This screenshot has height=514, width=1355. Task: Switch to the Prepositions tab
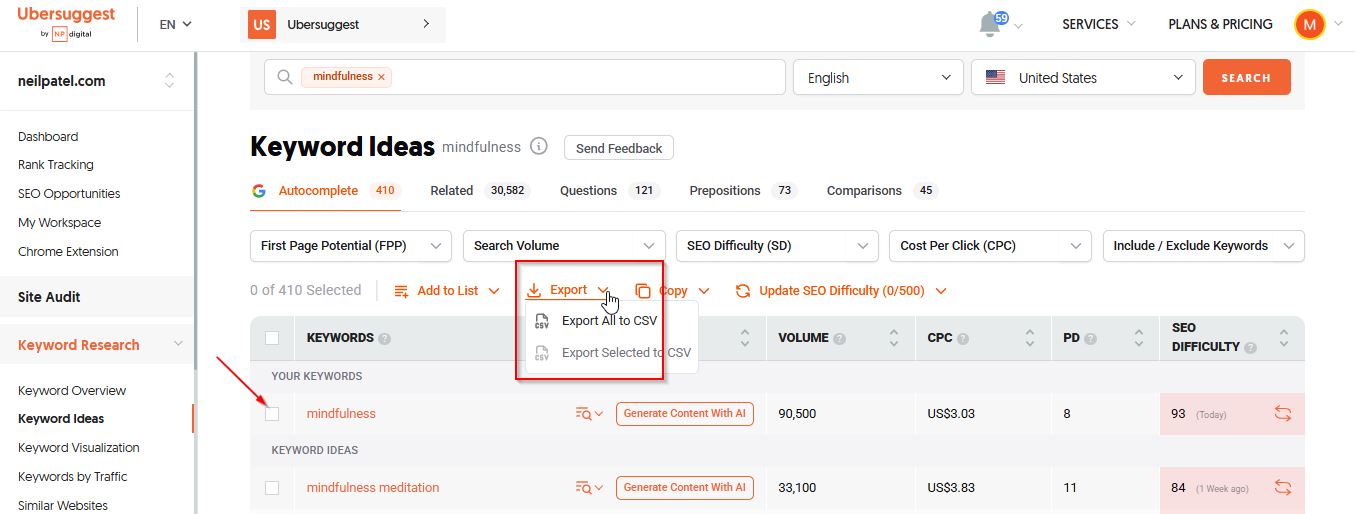click(x=743, y=190)
